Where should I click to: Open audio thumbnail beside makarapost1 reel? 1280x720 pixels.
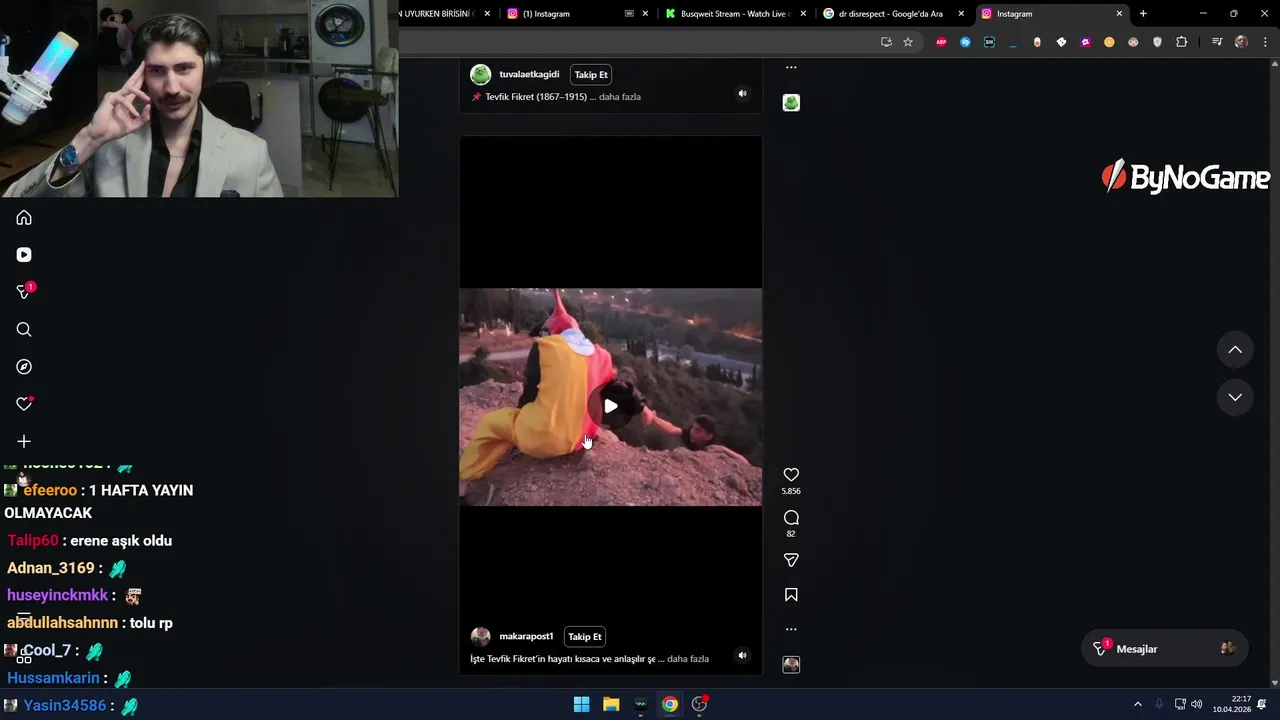coord(791,665)
